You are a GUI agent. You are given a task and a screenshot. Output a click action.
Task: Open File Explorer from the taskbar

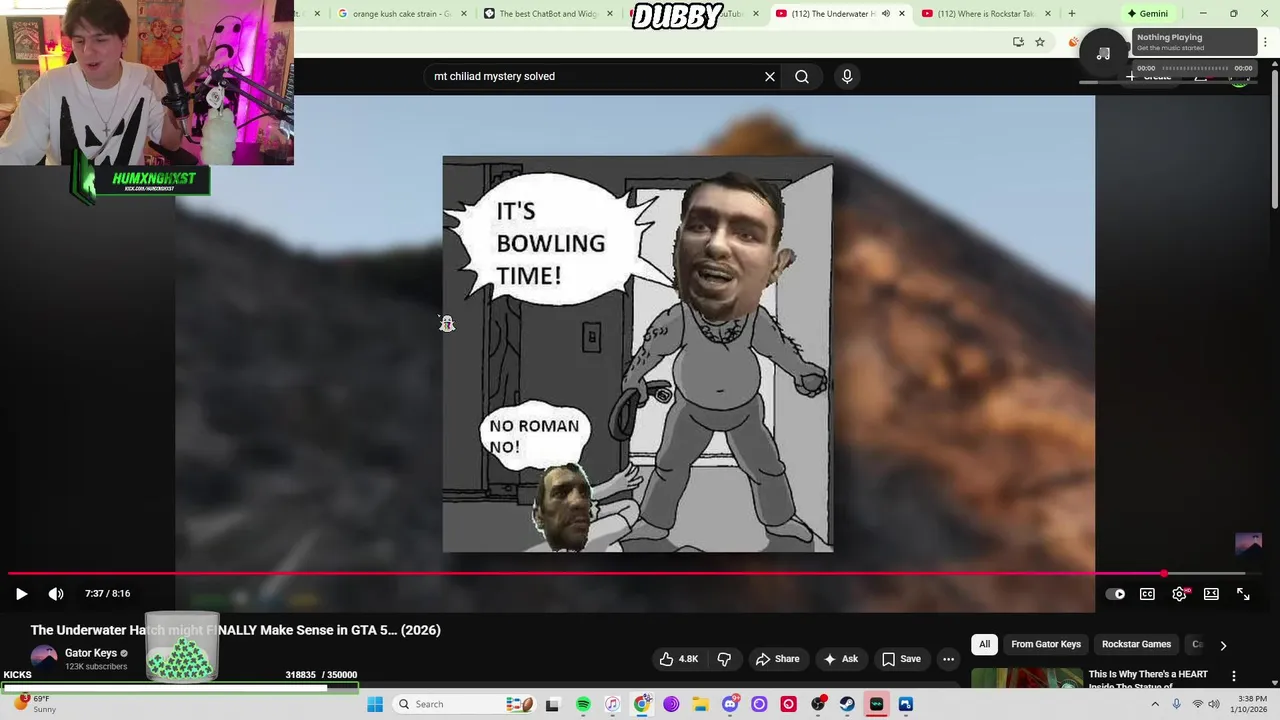click(701, 704)
